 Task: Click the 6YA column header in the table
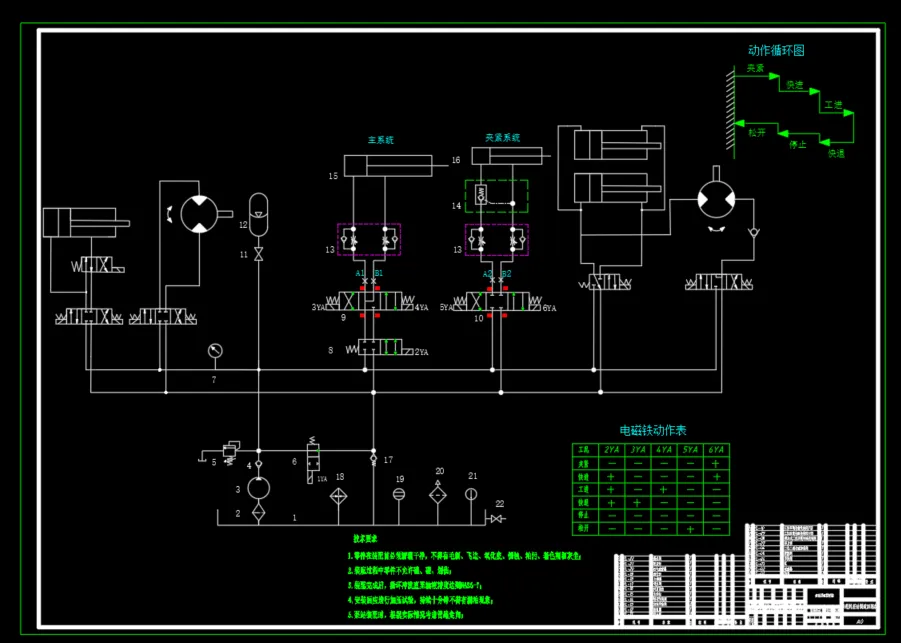click(x=717, y=450)
